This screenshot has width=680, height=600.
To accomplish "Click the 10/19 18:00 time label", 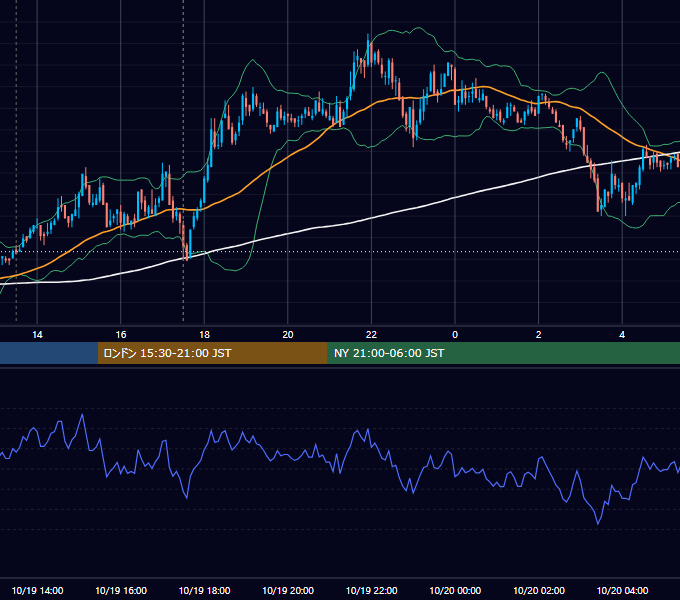I will [x=204, y=590].
